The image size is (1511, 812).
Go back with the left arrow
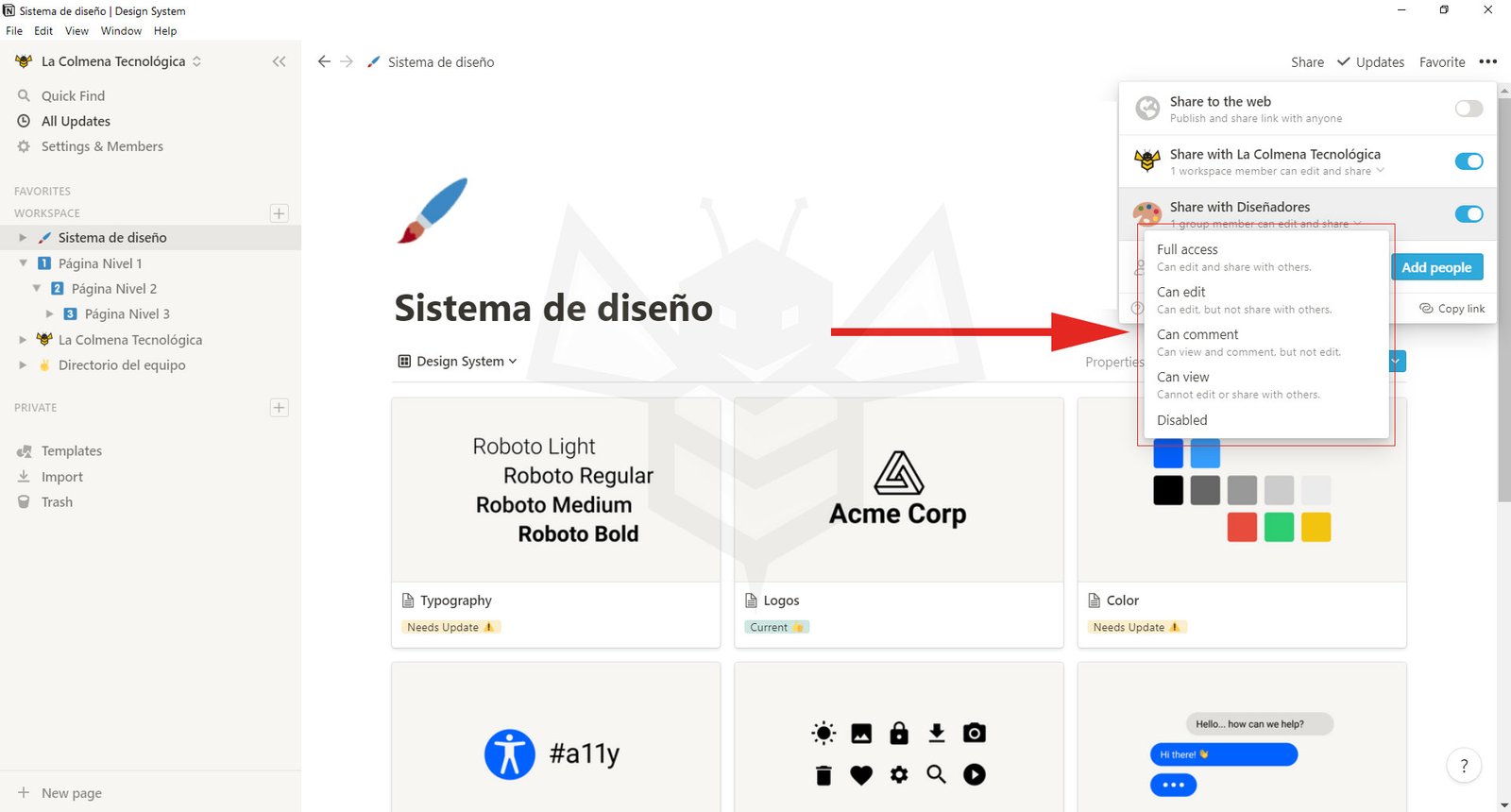coord(324,61)
